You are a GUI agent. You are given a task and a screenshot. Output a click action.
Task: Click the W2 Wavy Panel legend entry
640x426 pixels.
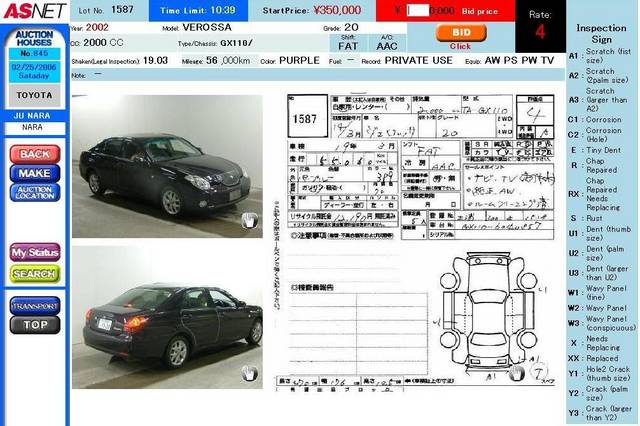597,308
